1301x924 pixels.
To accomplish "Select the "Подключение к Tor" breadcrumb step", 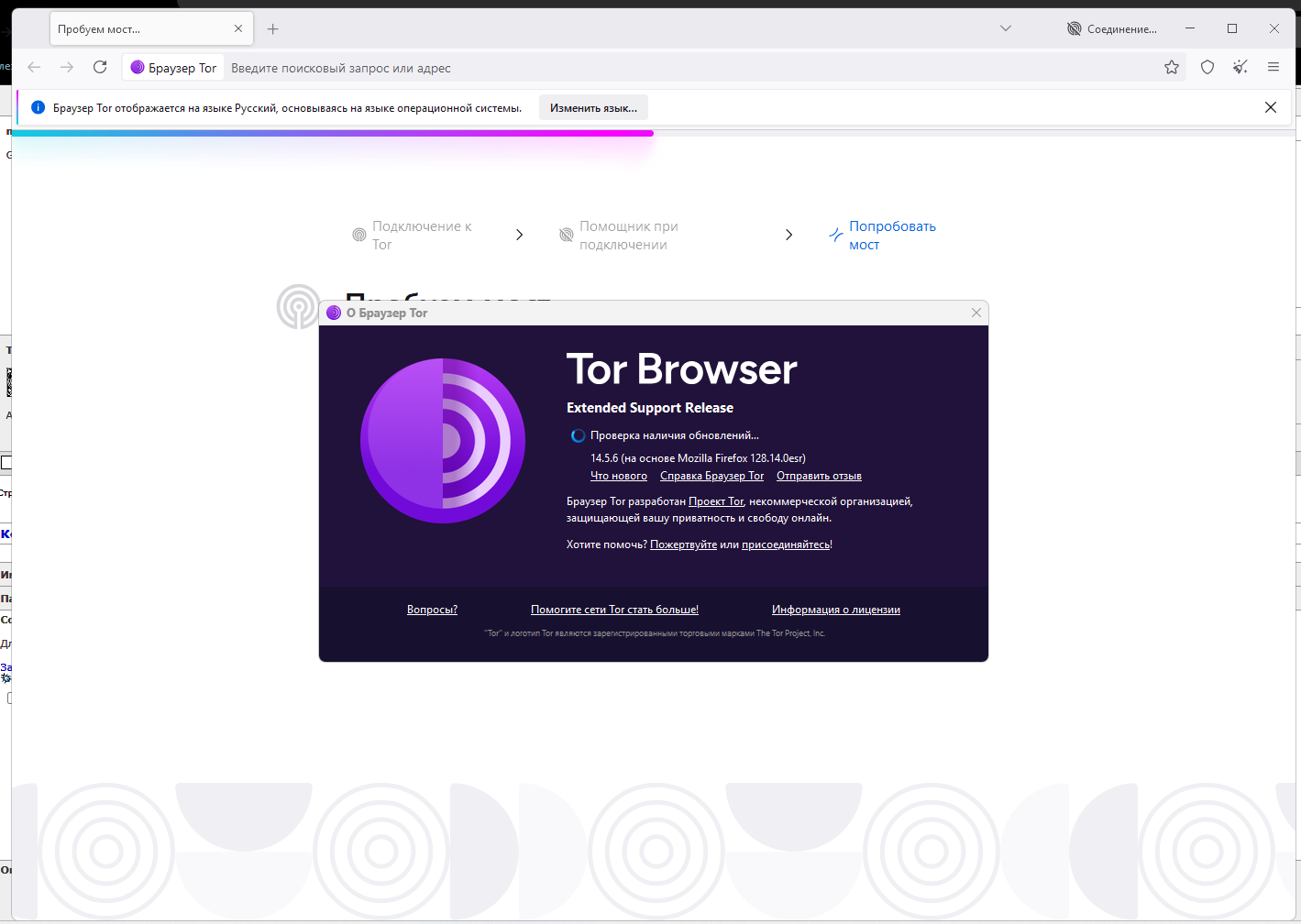I will point(413,236).
